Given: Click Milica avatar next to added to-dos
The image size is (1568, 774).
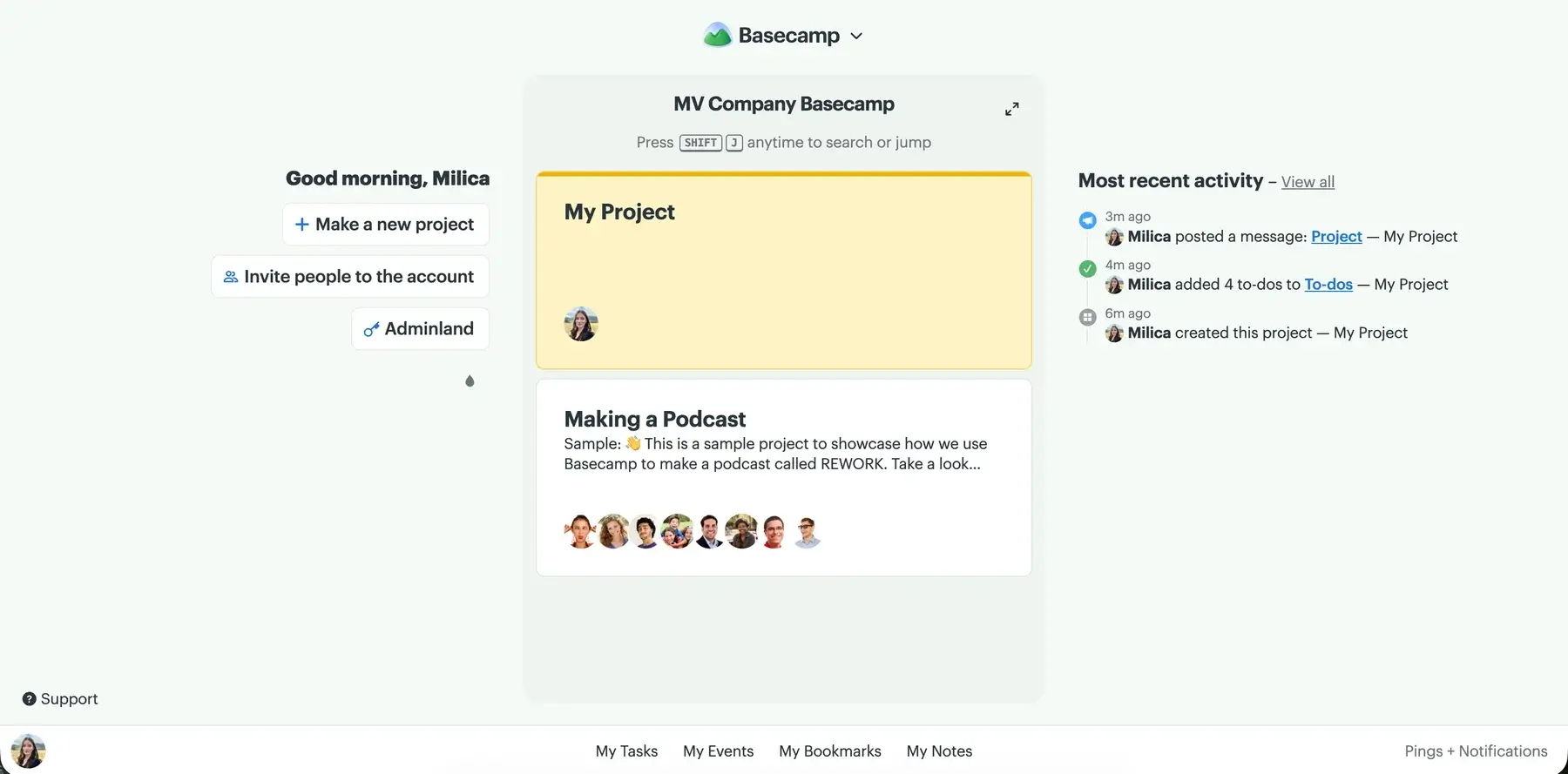Looking at the screenshot, I should pos(1114,285).
